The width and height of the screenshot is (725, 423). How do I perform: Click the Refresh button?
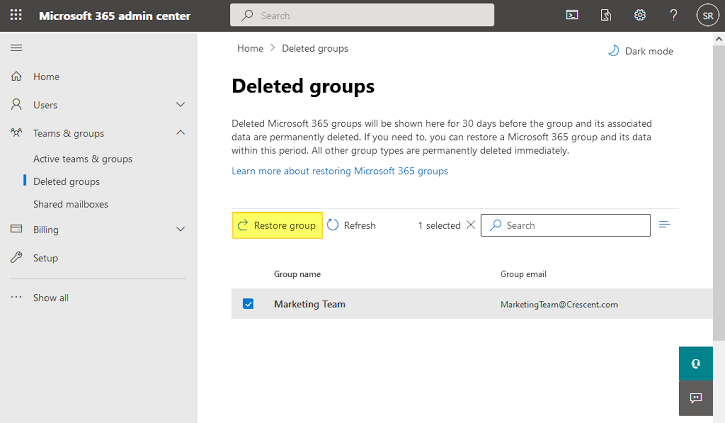tap(351, 225)
